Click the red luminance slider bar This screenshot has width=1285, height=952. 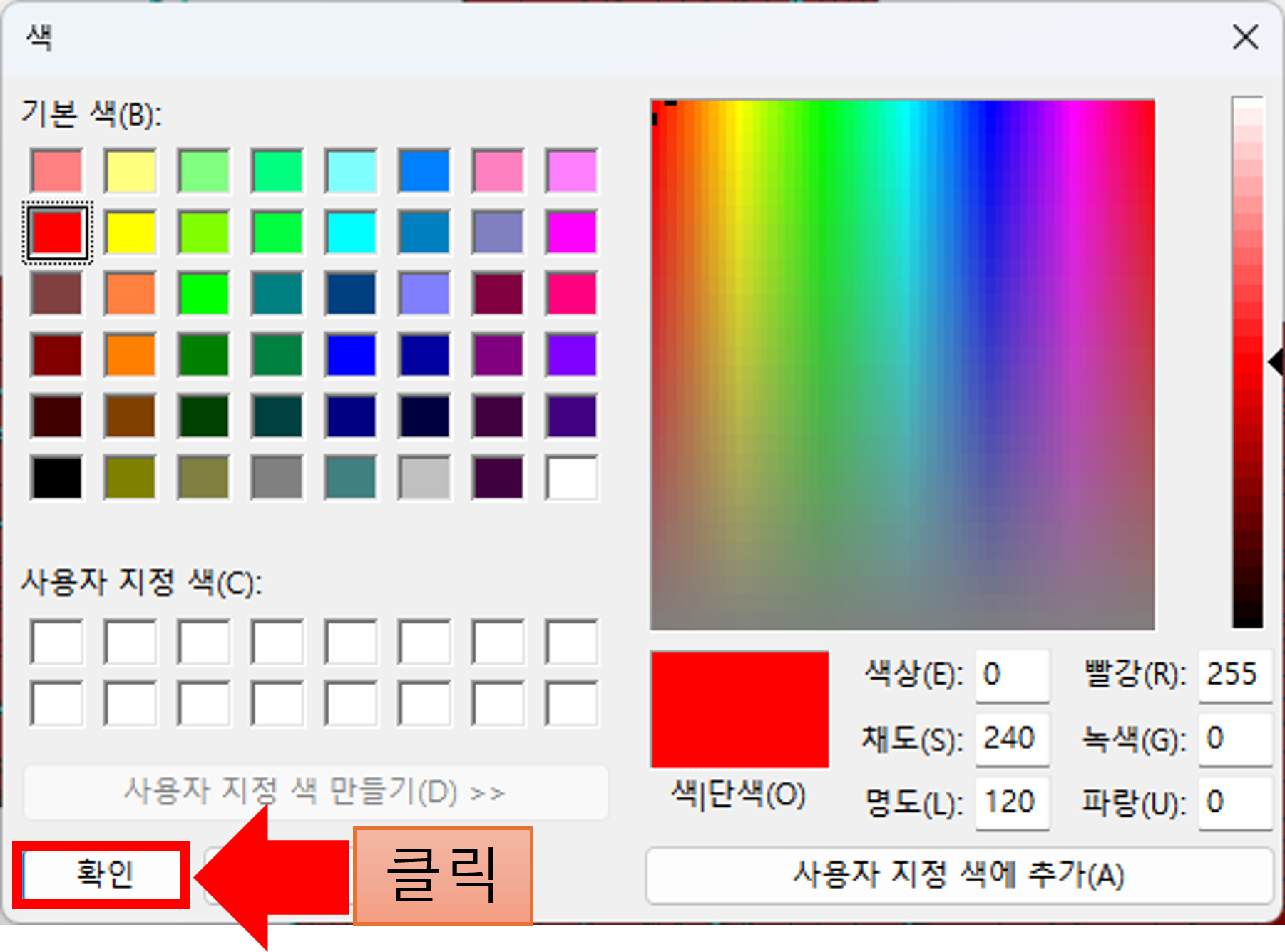tap(1247, 362)
